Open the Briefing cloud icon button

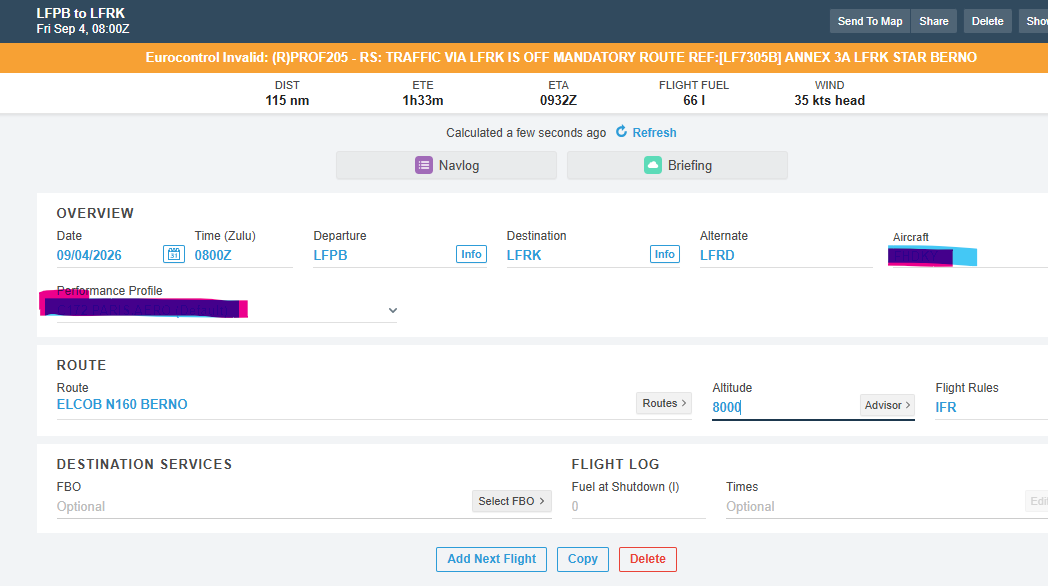pos(653,165)
